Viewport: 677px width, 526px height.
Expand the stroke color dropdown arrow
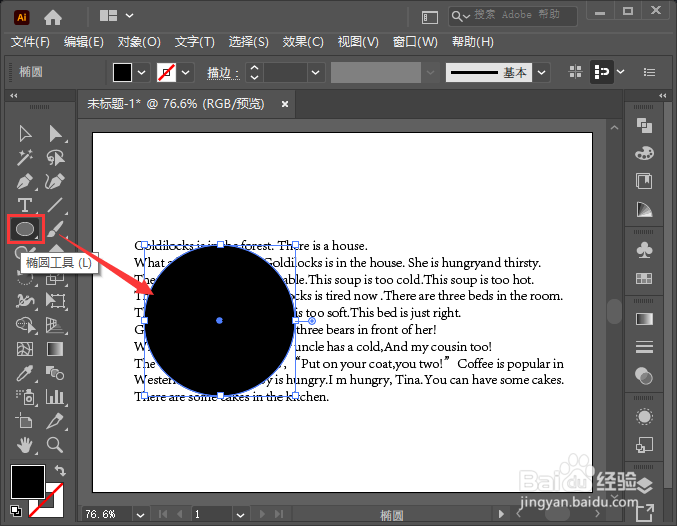[186, 72]
